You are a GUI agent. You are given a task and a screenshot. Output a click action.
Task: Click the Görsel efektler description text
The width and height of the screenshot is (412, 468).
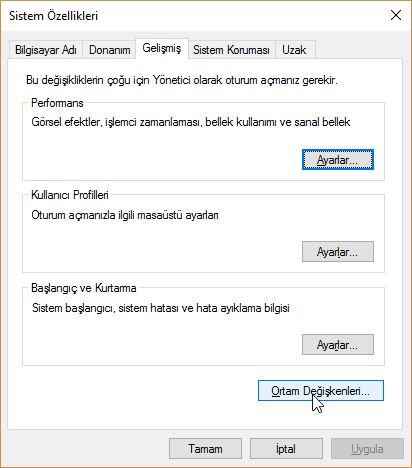pos(191,122)
